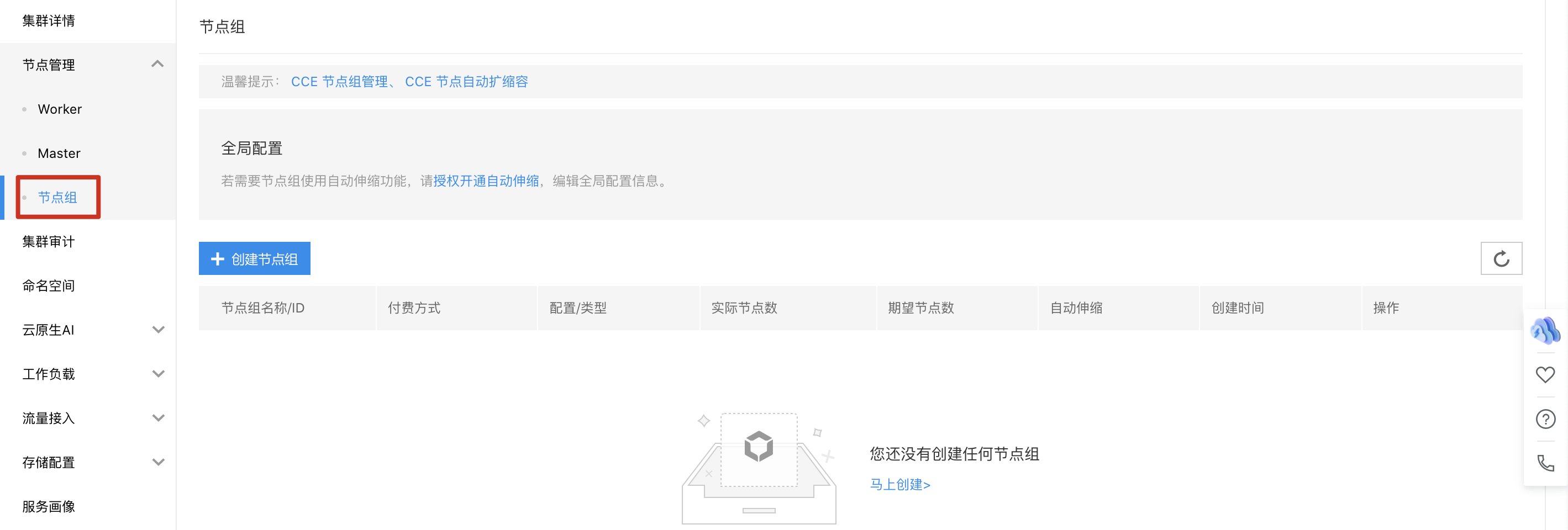This screenshot has height=530, width=1568.
Task: Click the 全局配置 heading
Action: (x=251, y=148)
